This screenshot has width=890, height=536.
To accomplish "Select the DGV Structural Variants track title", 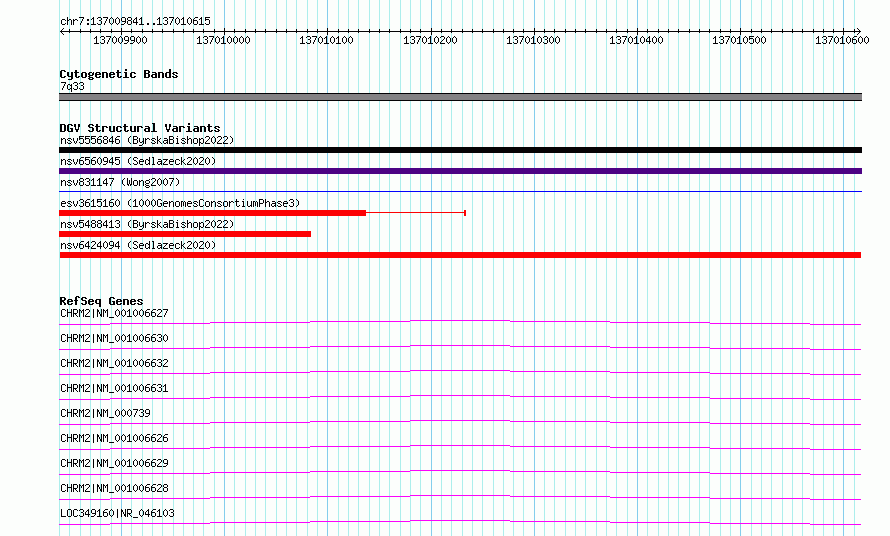I will (140, 128).
